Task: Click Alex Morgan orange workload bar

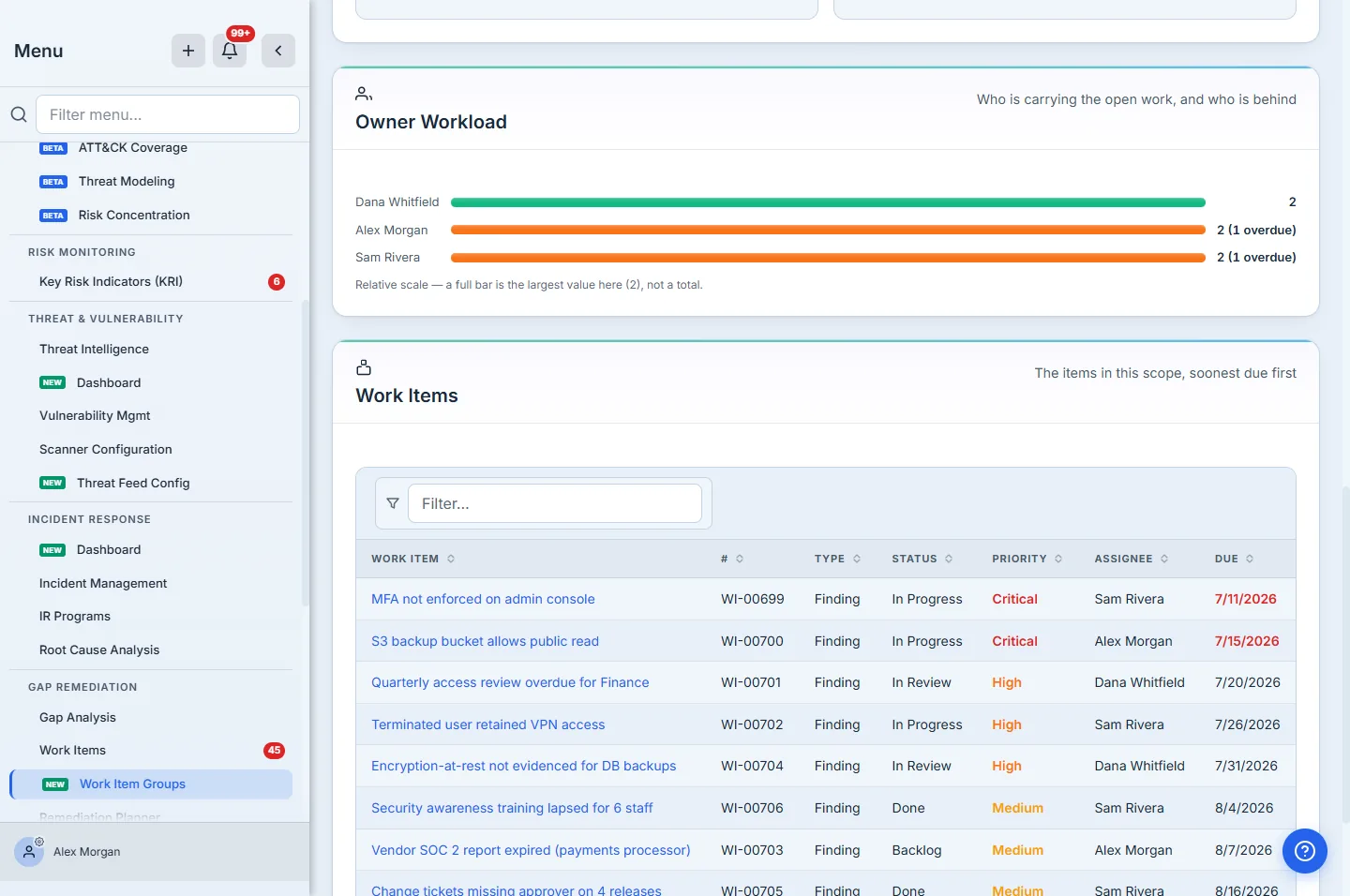Action: click(x=828, y=231)
